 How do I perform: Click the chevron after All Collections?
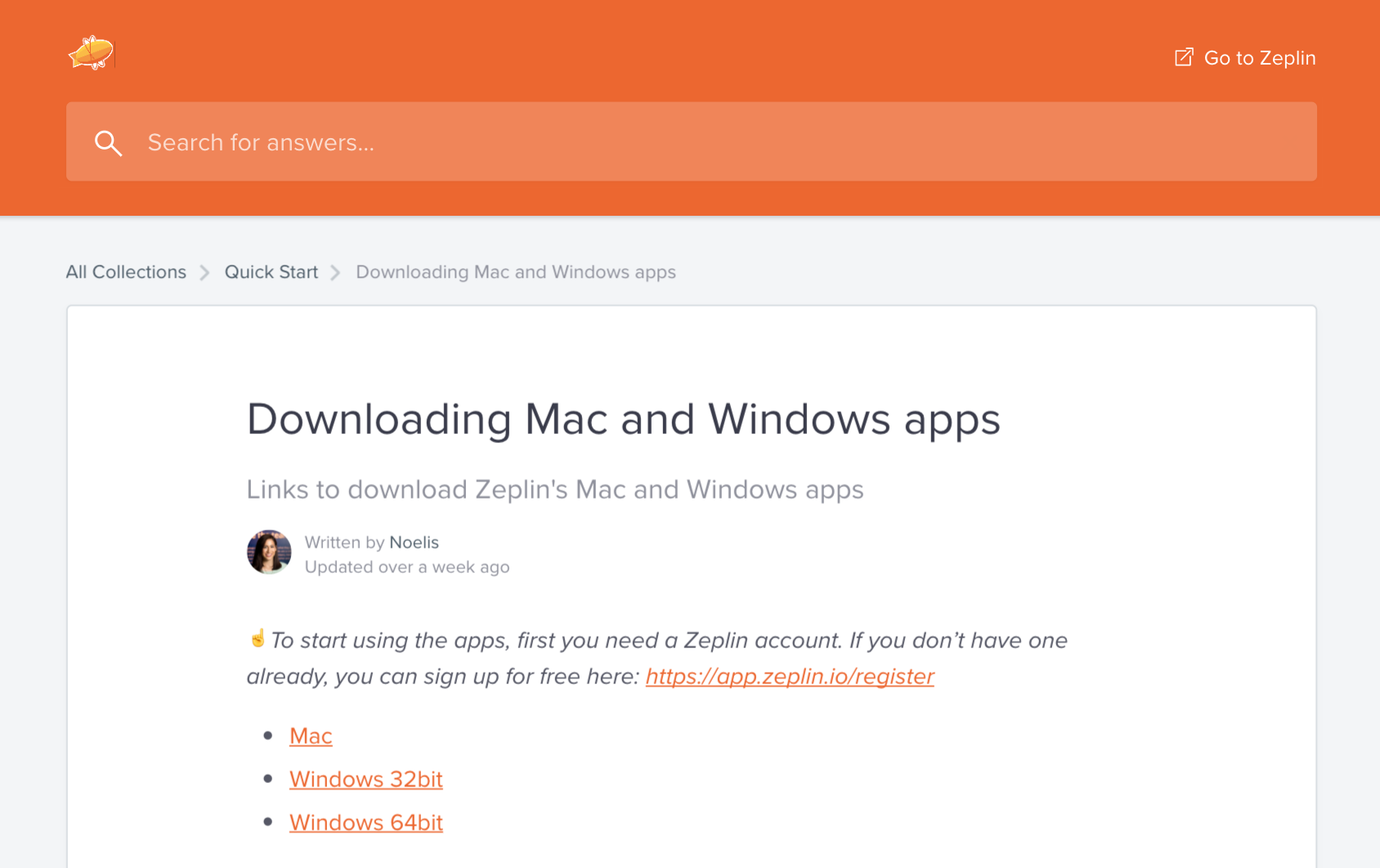point(205,273)
